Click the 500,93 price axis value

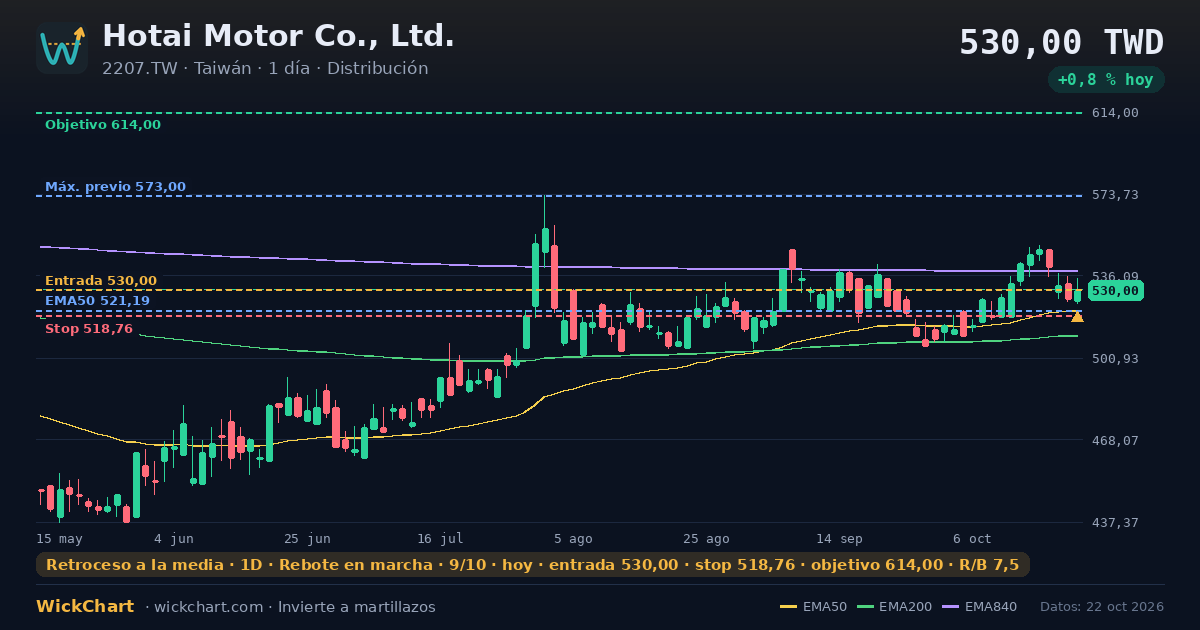pyautogui.click(x=1115, y=359)
